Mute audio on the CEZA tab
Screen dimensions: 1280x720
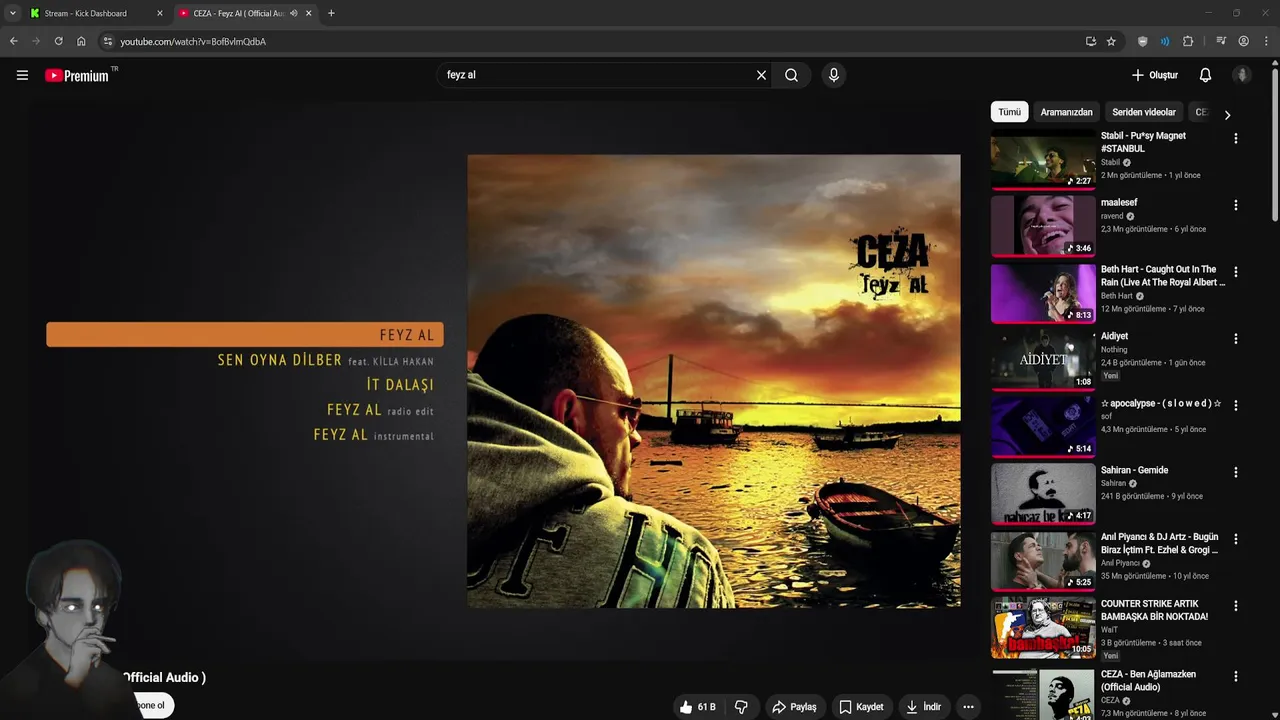[x=294, y=13]
